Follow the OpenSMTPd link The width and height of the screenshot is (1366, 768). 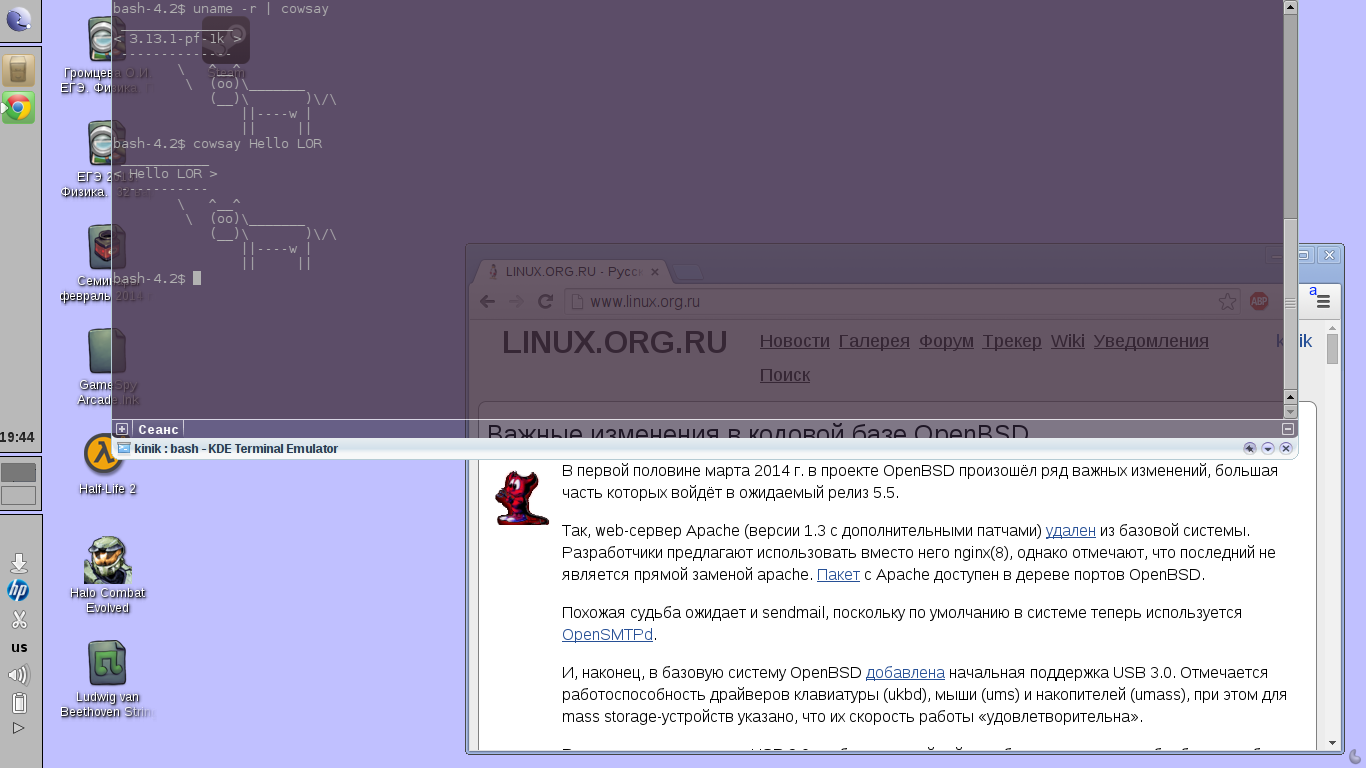(607, 634)
